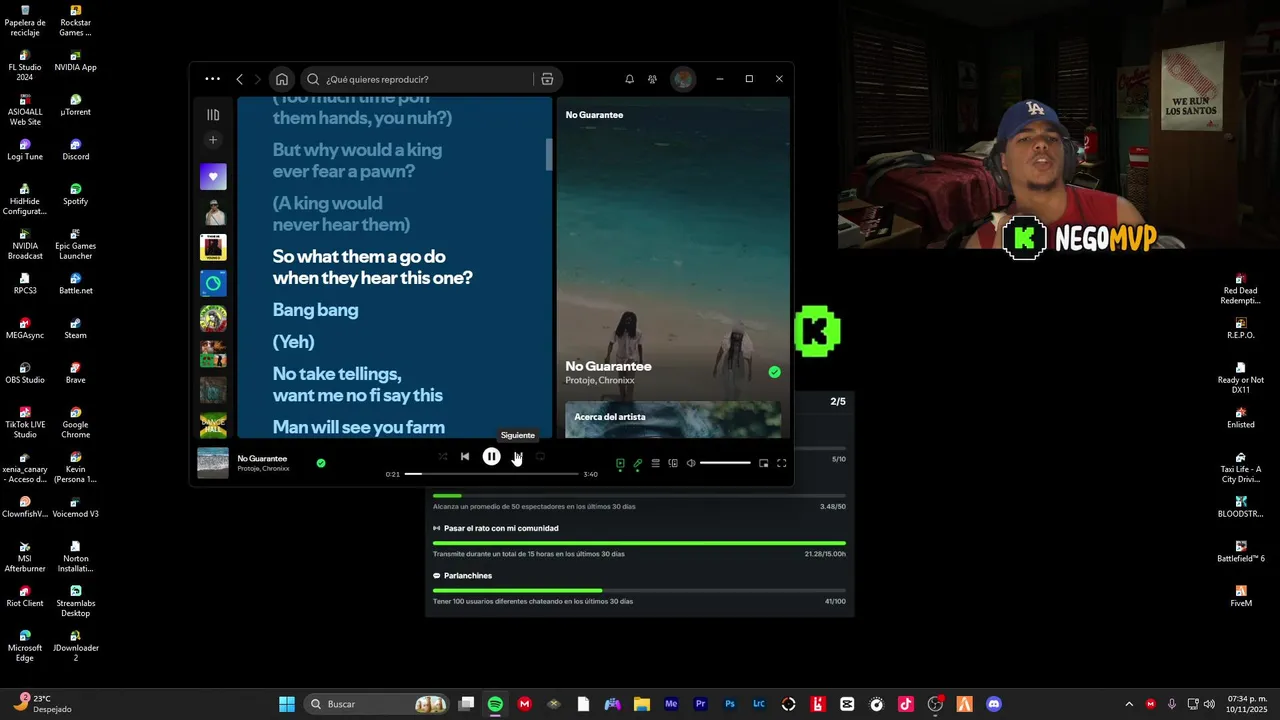
Task: Open the clock showing 07:34 p. m.
Action: 1247,704
